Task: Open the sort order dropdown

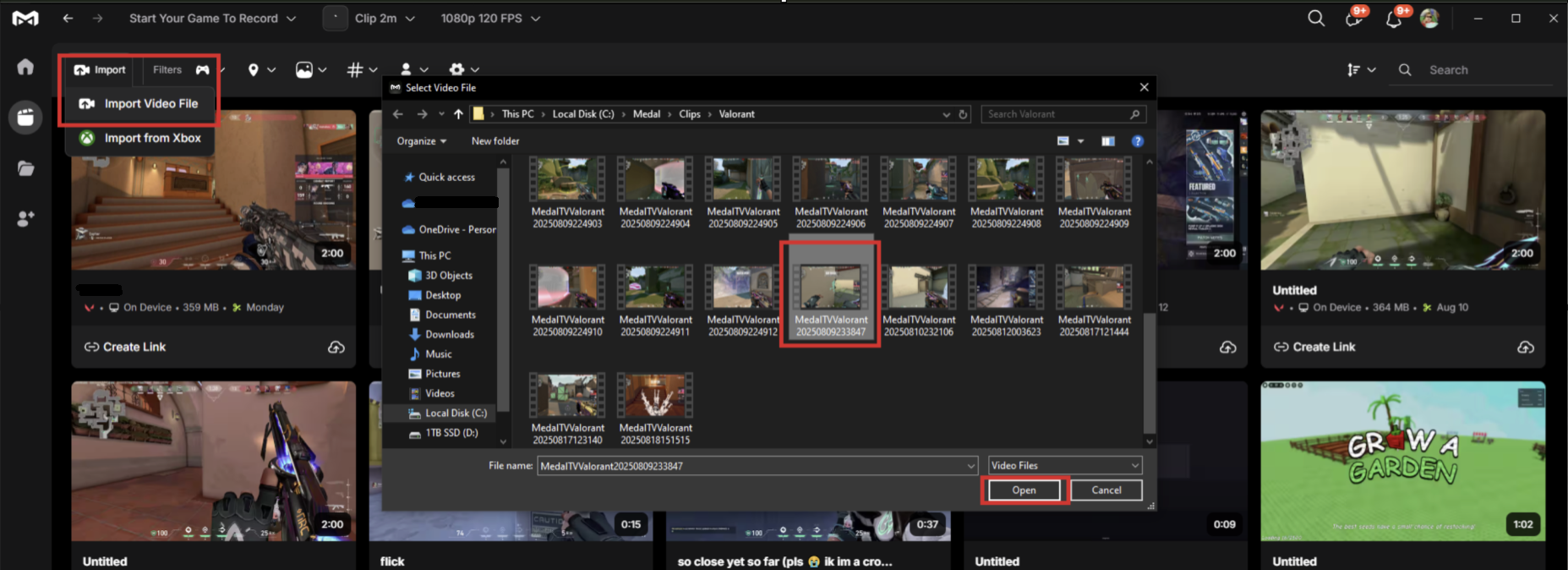Action: pos(1361,69)
